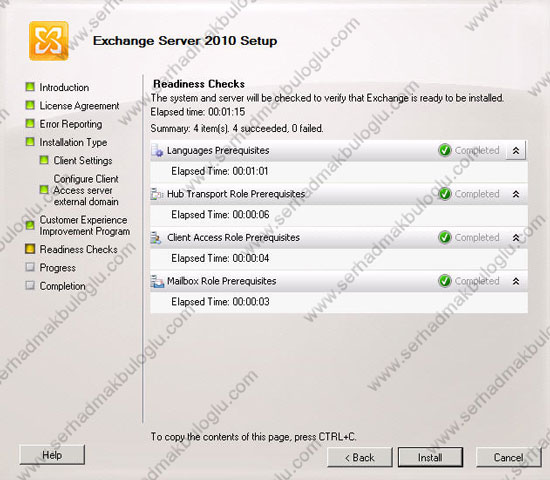Select the License Agreement step
Image resolution: width=550 pixels, height=480 pixels.
(x=79, y=106)
